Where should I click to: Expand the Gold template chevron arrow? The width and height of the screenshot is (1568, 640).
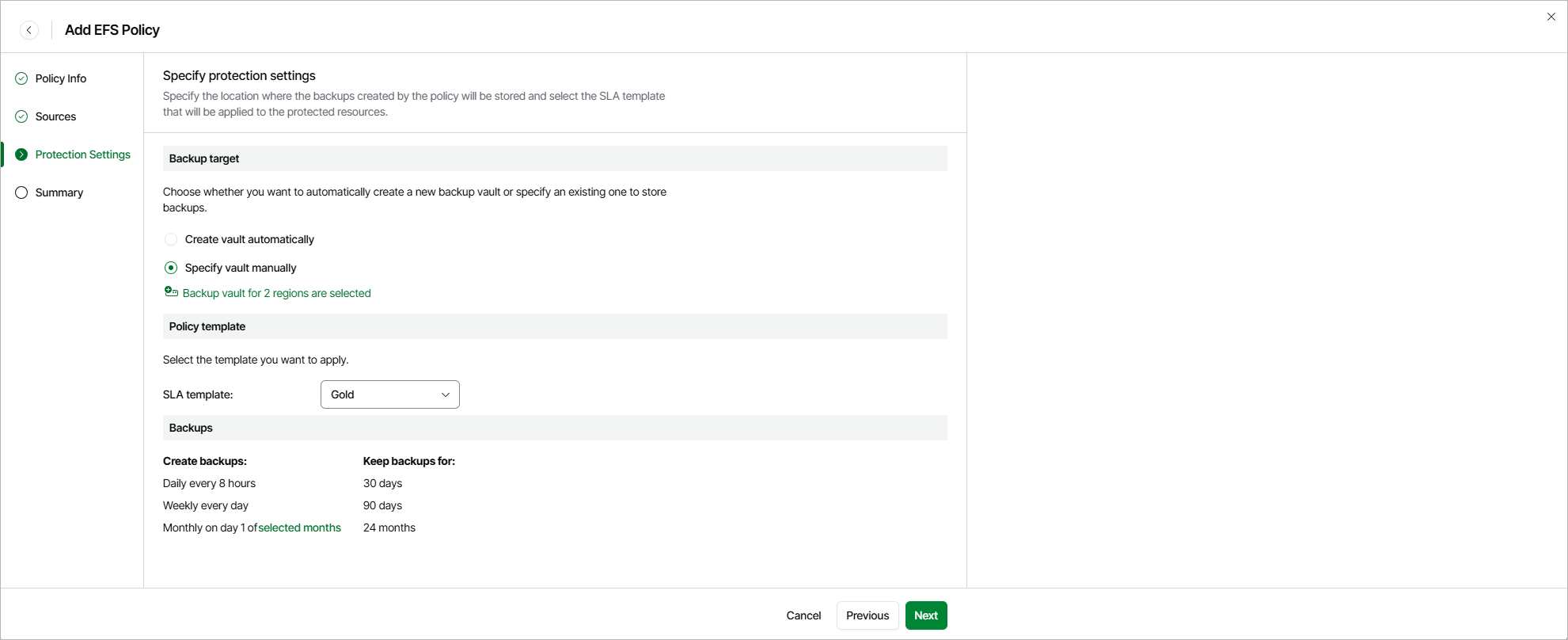pos(446,394)
